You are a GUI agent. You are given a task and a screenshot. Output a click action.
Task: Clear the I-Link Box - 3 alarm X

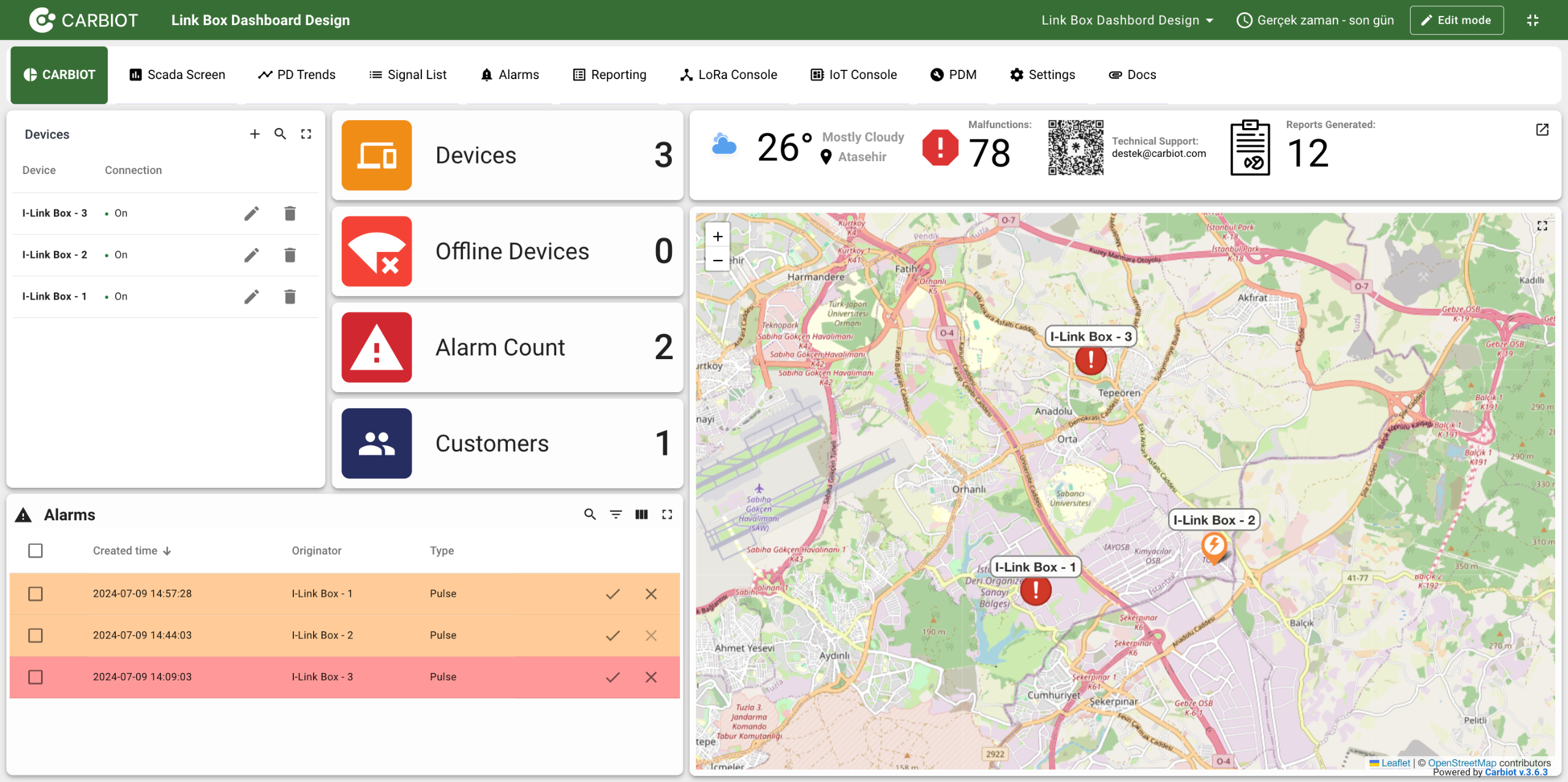coord(651,677)
